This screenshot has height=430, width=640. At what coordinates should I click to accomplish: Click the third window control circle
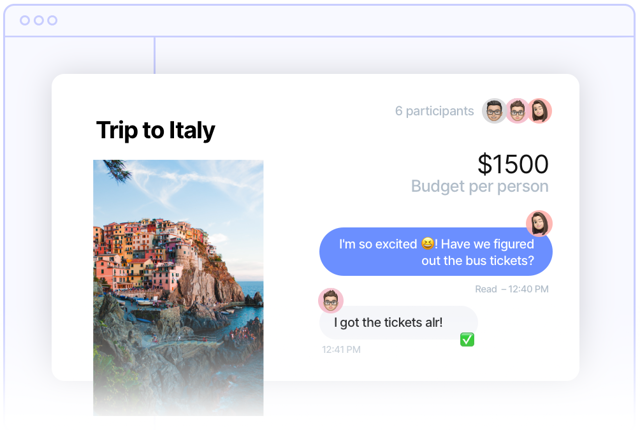pyautogui.click(x=52, y=20)
